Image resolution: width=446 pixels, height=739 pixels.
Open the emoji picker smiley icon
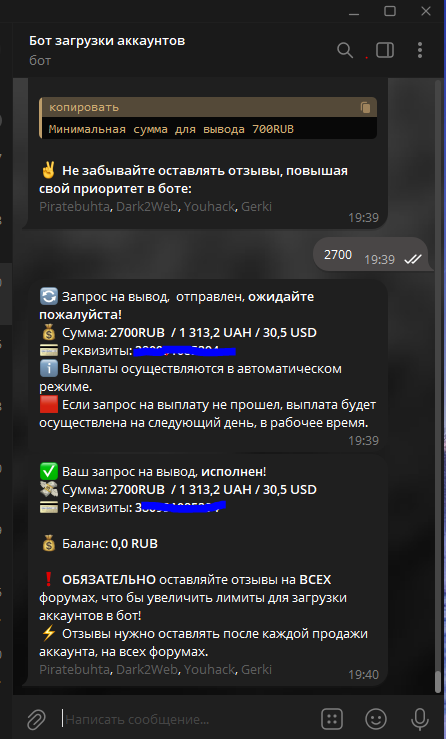pos(376,719)
